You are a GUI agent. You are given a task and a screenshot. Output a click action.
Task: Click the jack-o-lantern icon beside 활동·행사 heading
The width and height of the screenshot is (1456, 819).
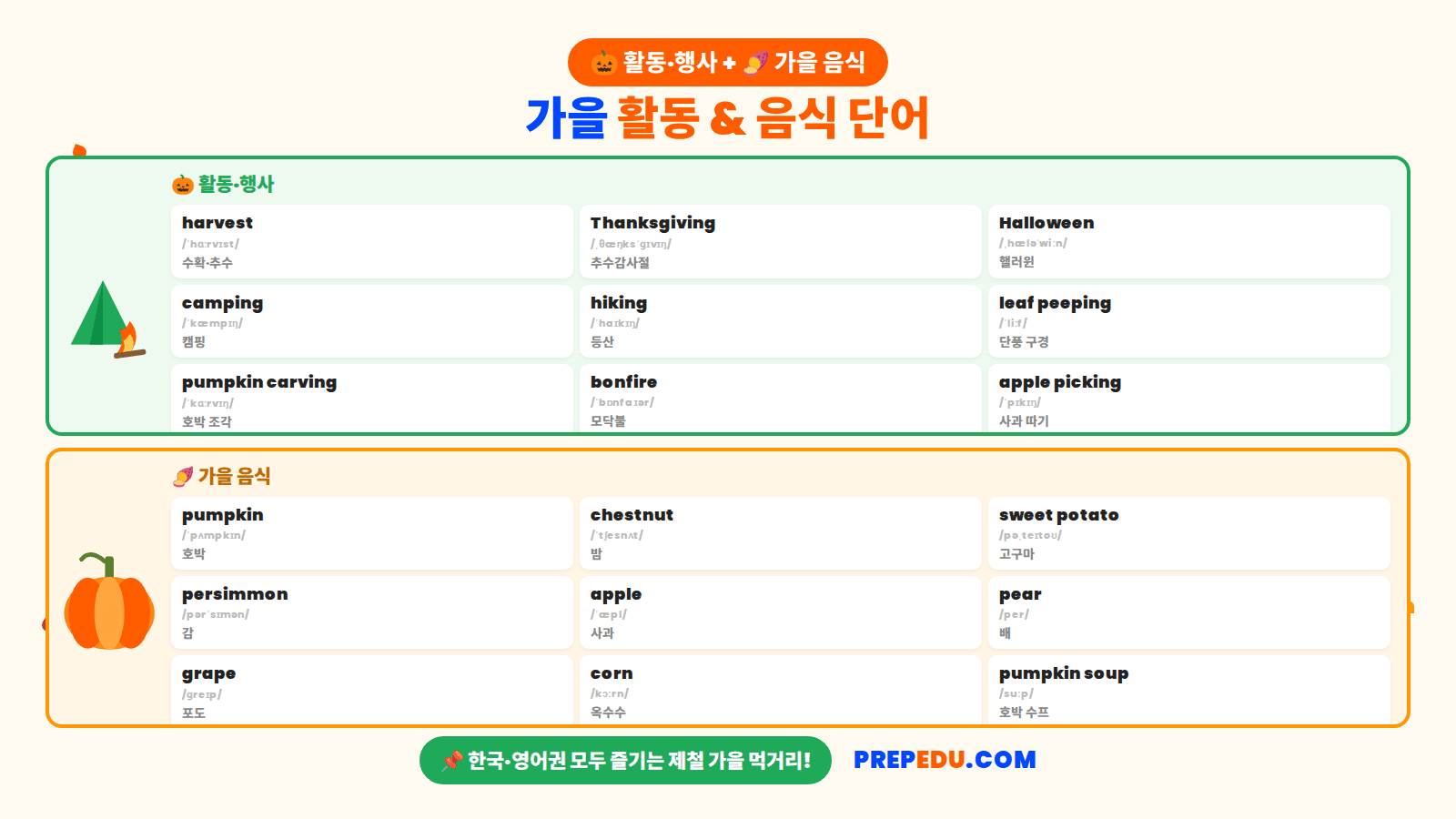point(183,184)
